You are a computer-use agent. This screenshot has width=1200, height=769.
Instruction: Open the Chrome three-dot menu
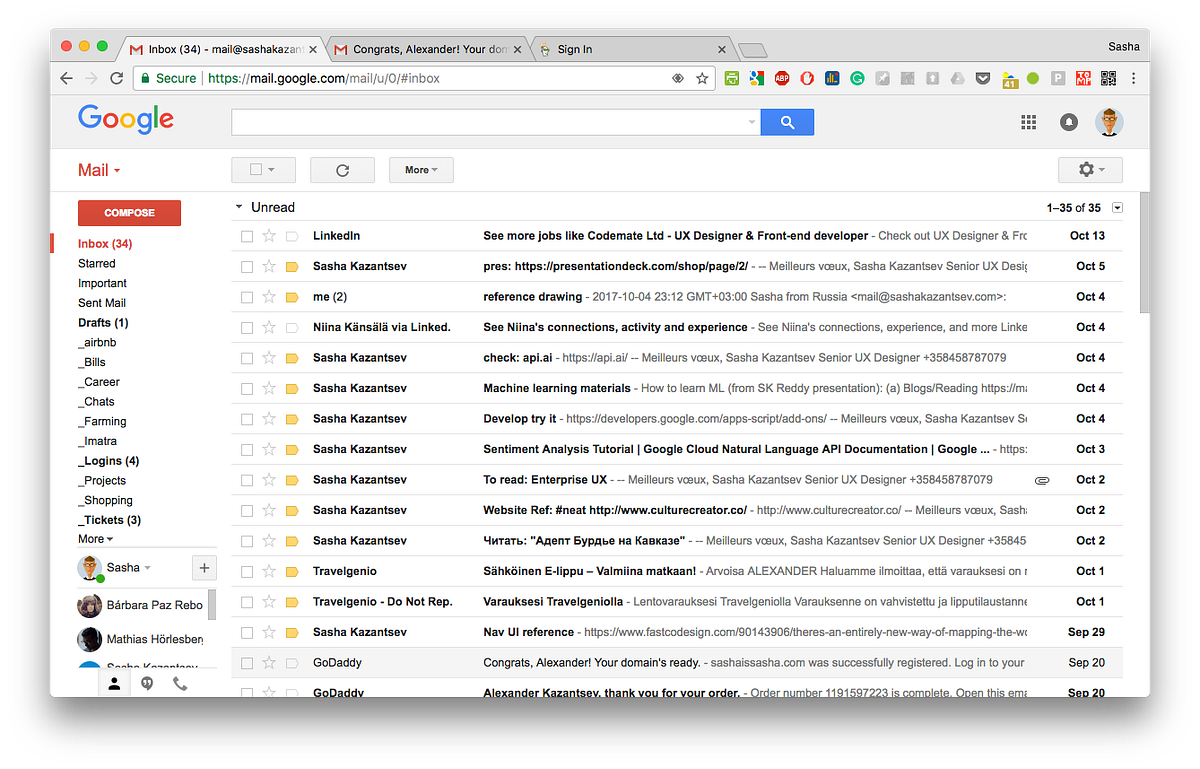pos(1133,78)
